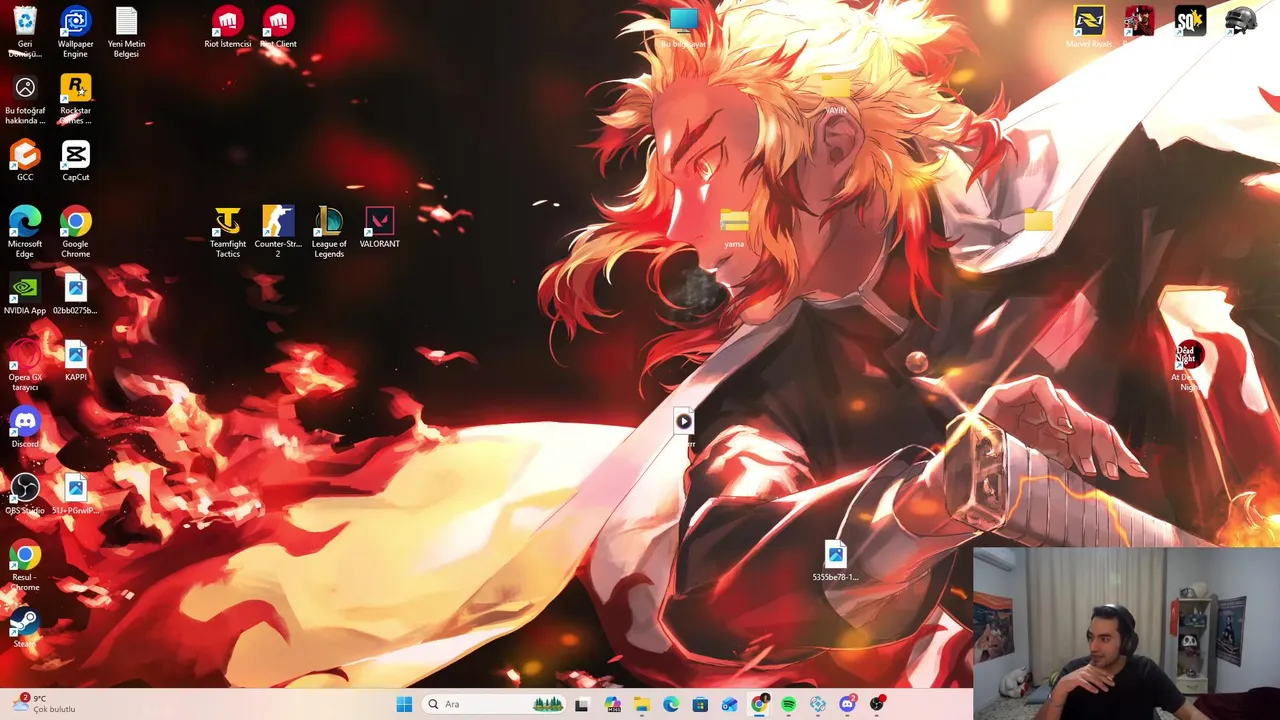The height and width of the screenshot is (720, 1280).
Task: Open the Riot İstemcisi shortcut
Action: [x=228, y=21]
